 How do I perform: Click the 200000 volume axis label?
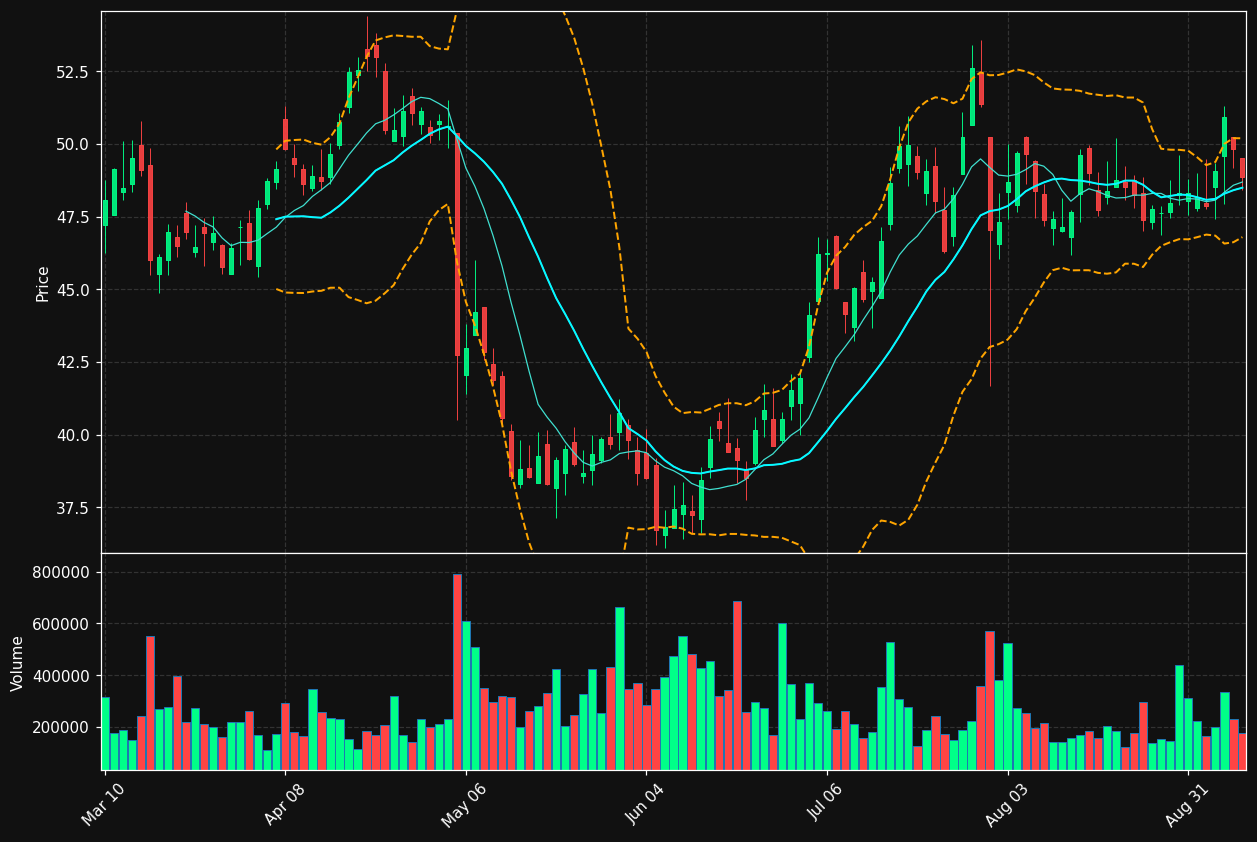(62, 727)
